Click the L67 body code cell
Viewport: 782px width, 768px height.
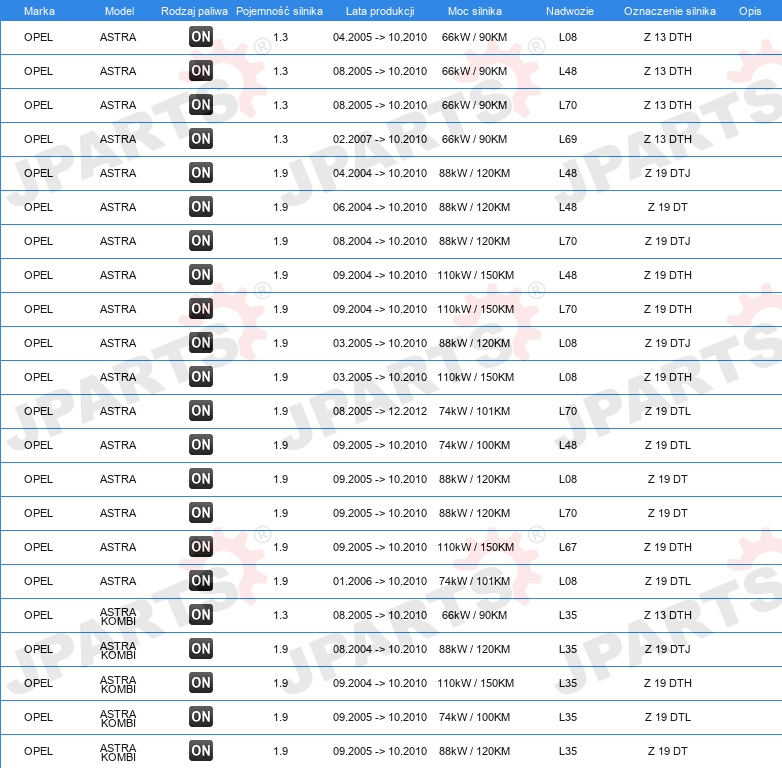click(568, 547)
